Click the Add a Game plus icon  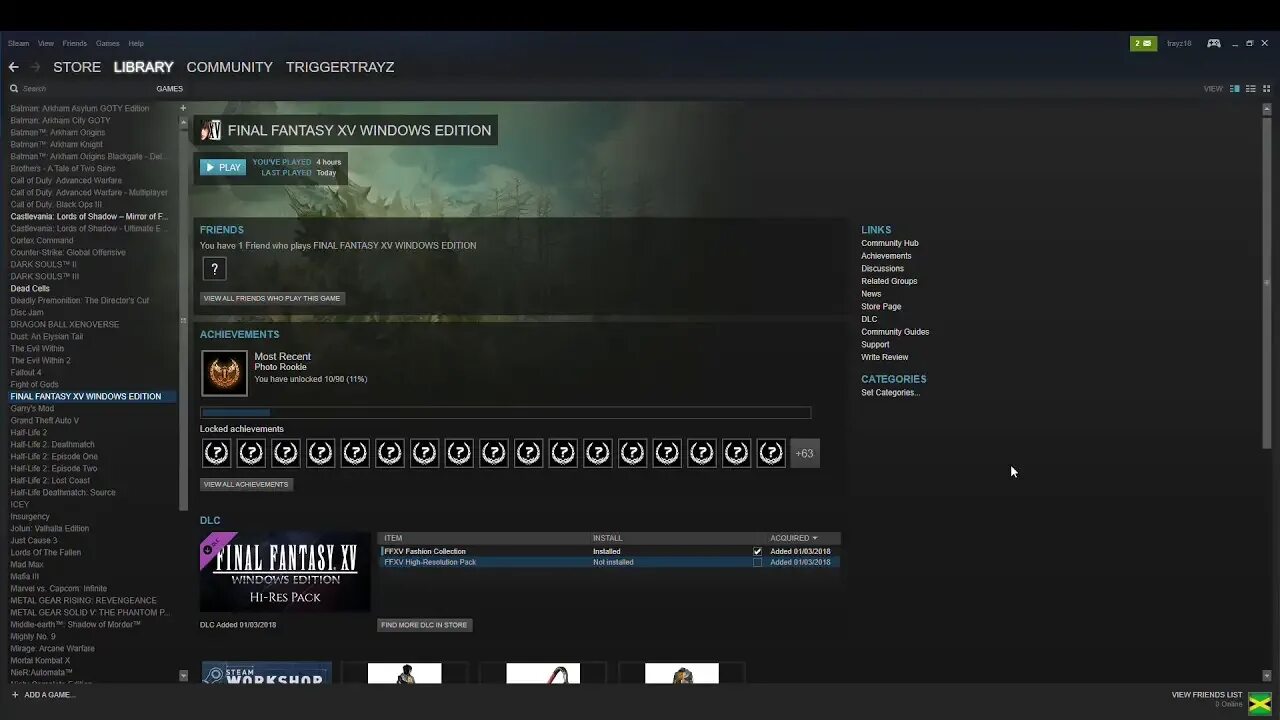click(15, 694)
